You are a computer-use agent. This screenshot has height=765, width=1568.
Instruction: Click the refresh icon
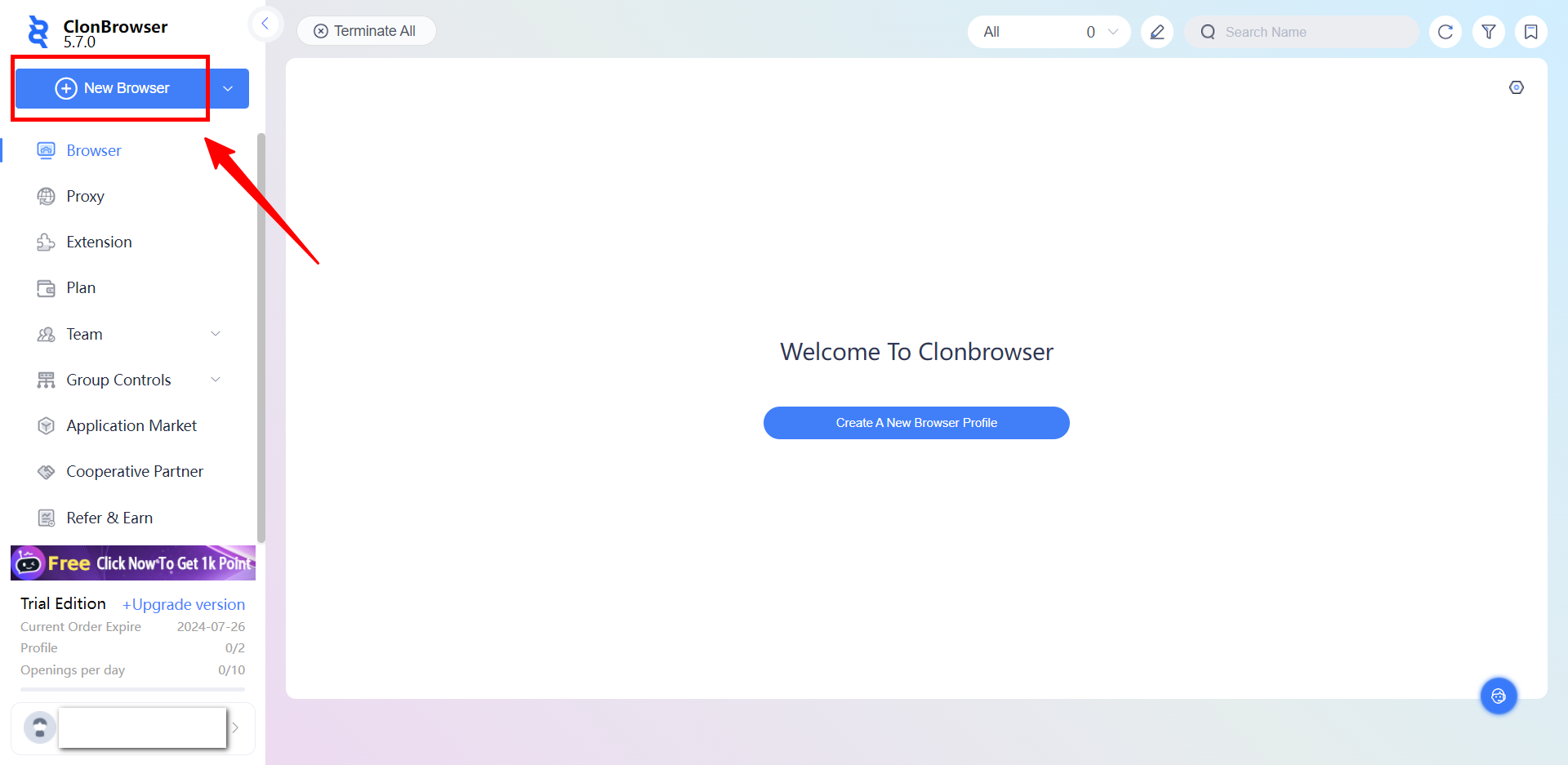click(x=1445, y=32)
